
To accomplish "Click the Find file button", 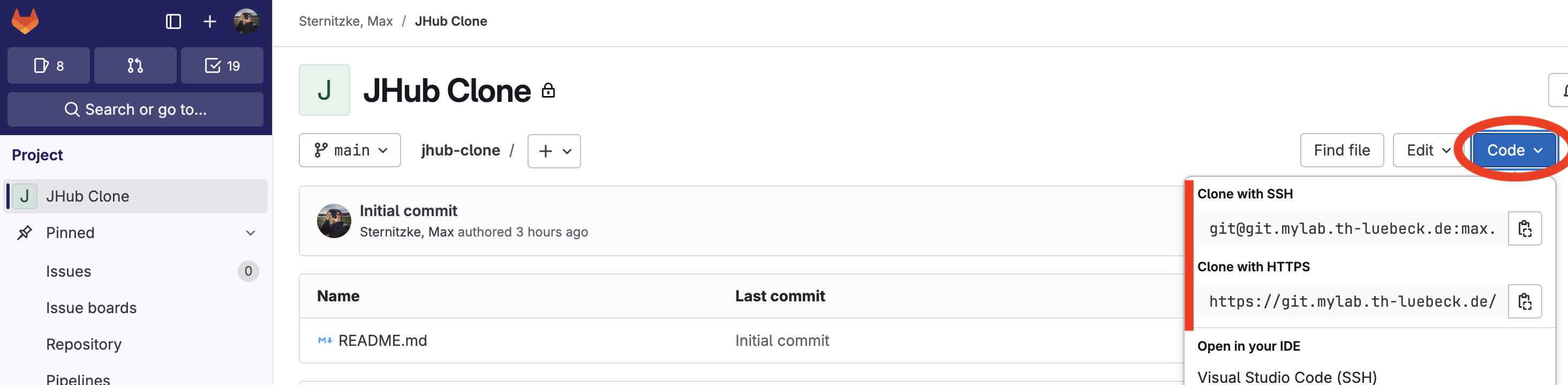I will tap(1341, 151).
